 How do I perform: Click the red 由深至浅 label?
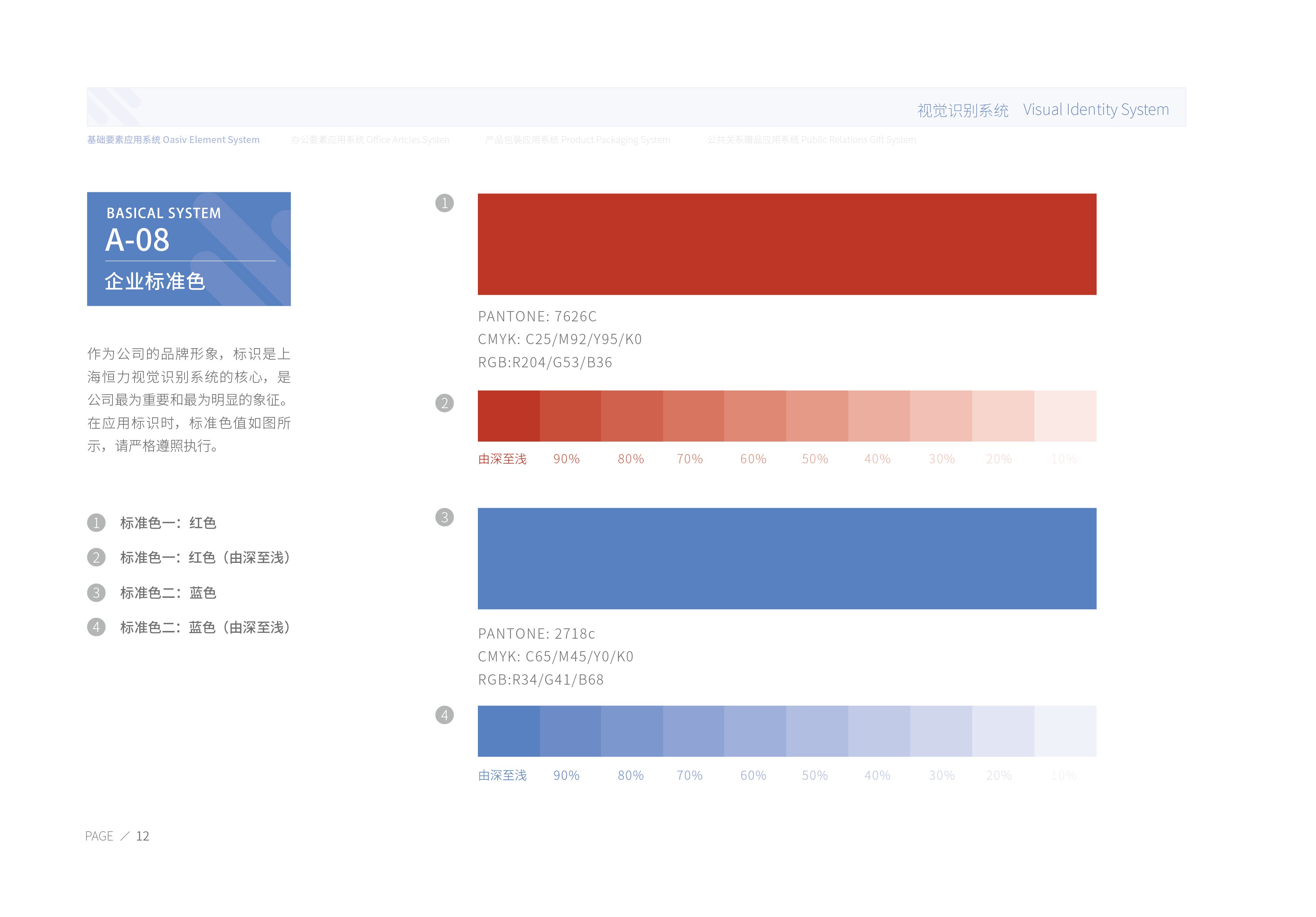(503, 459)
